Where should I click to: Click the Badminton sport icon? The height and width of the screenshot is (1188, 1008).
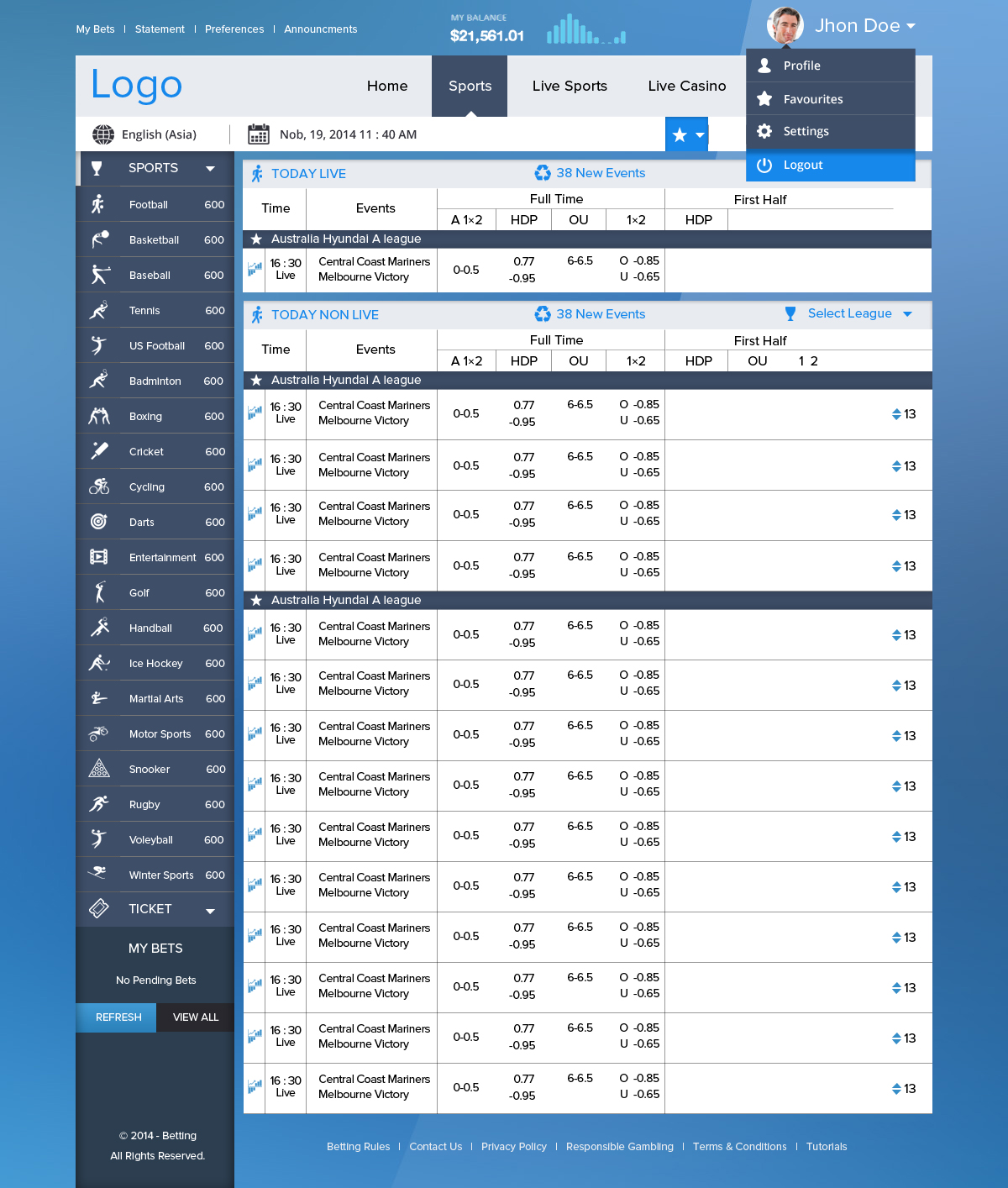[x=99, y=381]
